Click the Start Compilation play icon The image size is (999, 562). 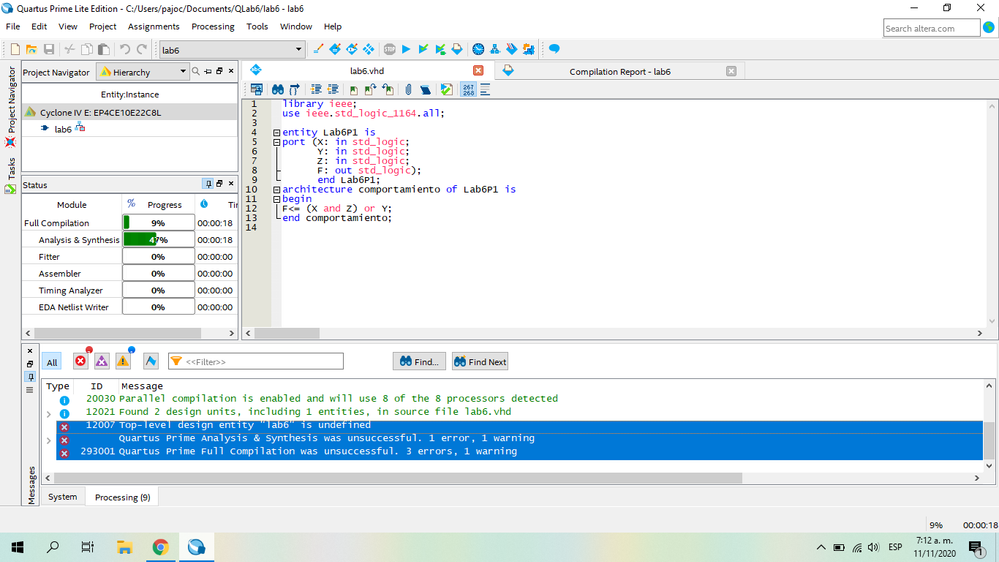point(406,49)
